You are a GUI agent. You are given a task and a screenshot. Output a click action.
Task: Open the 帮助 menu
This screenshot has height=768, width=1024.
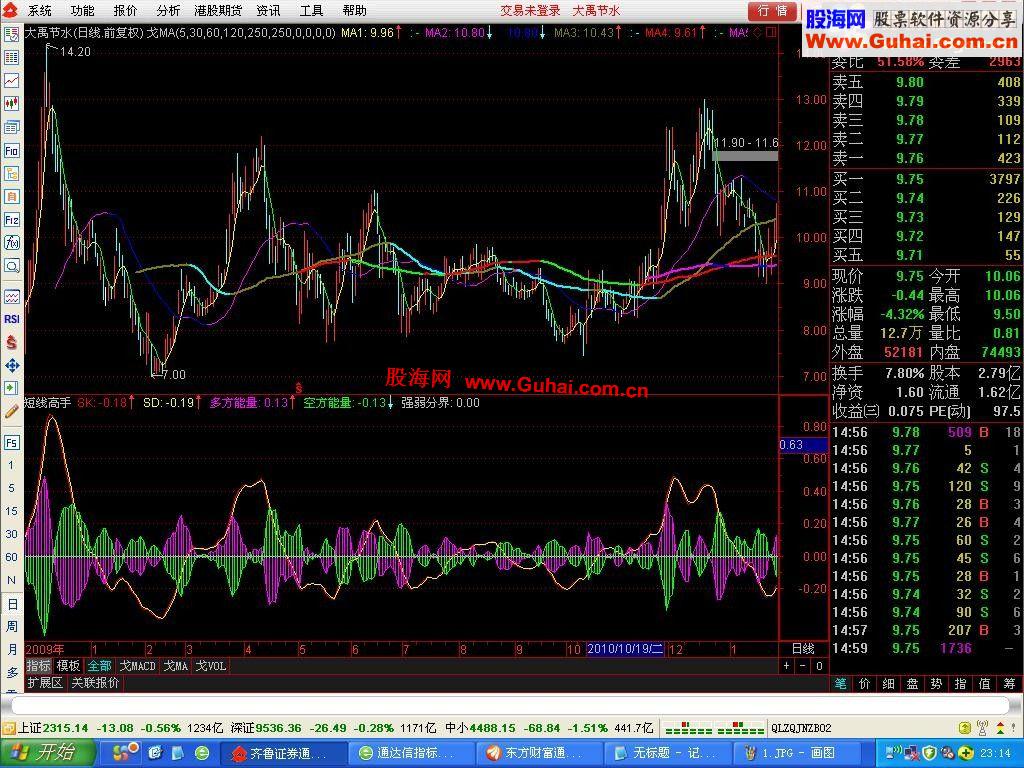pos(355,10)
